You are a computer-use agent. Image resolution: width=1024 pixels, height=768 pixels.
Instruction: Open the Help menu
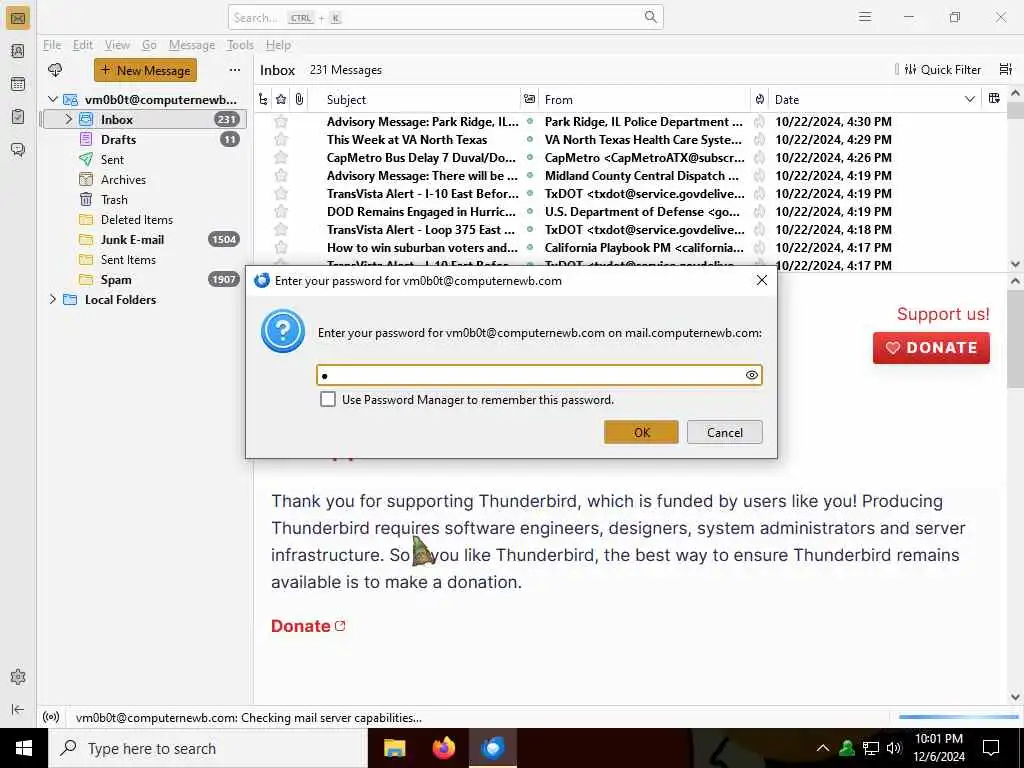tap(278, 45)
